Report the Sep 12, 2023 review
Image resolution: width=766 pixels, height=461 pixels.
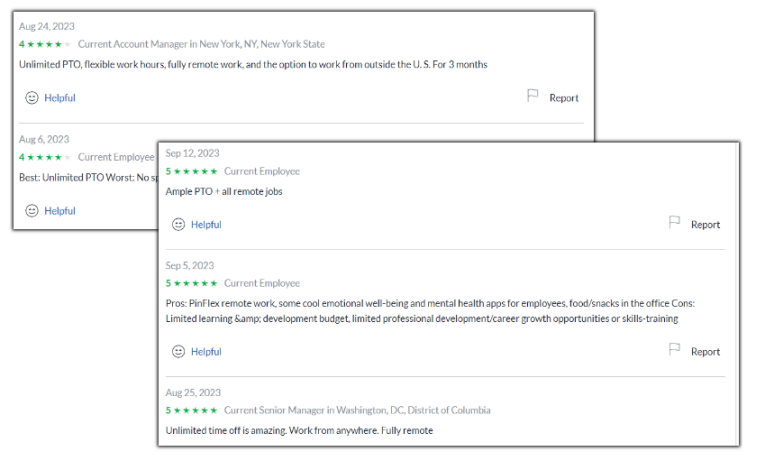tap(705, 224)
